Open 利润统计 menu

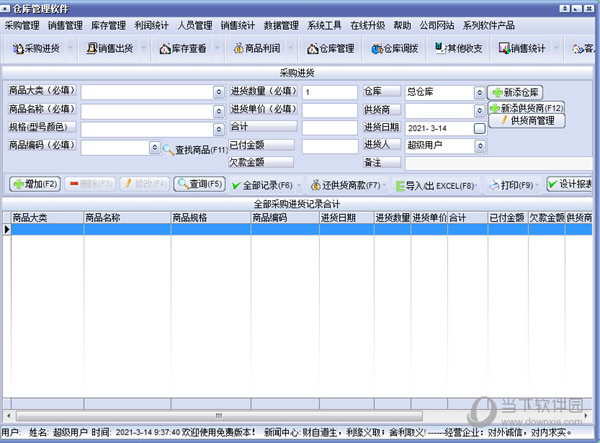(152, 26)
